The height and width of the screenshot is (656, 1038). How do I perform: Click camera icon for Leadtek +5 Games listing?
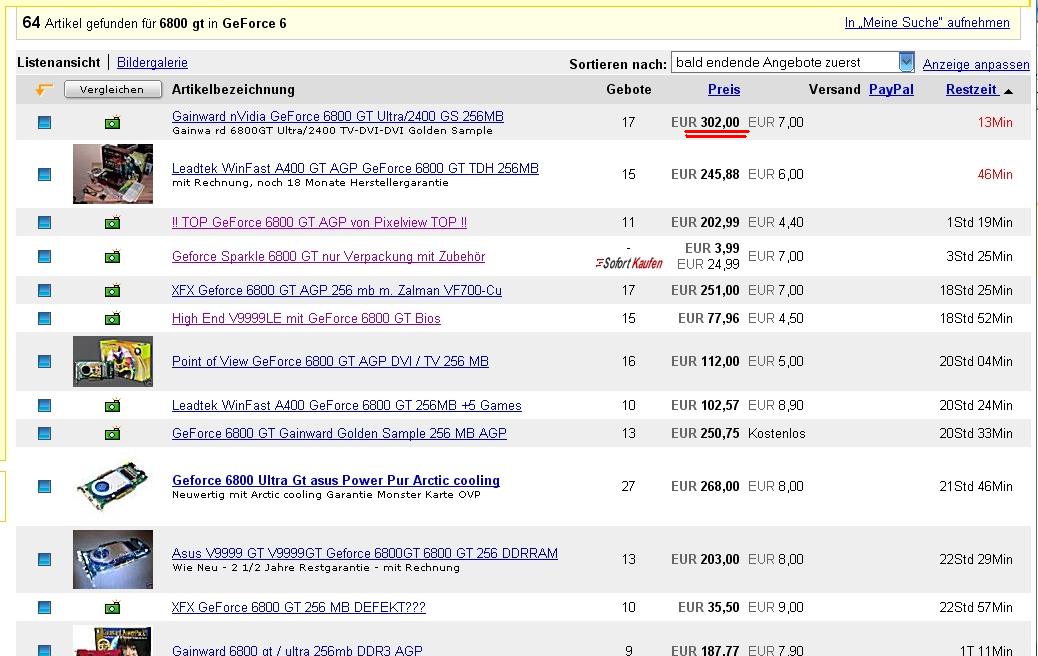[113, 405]
